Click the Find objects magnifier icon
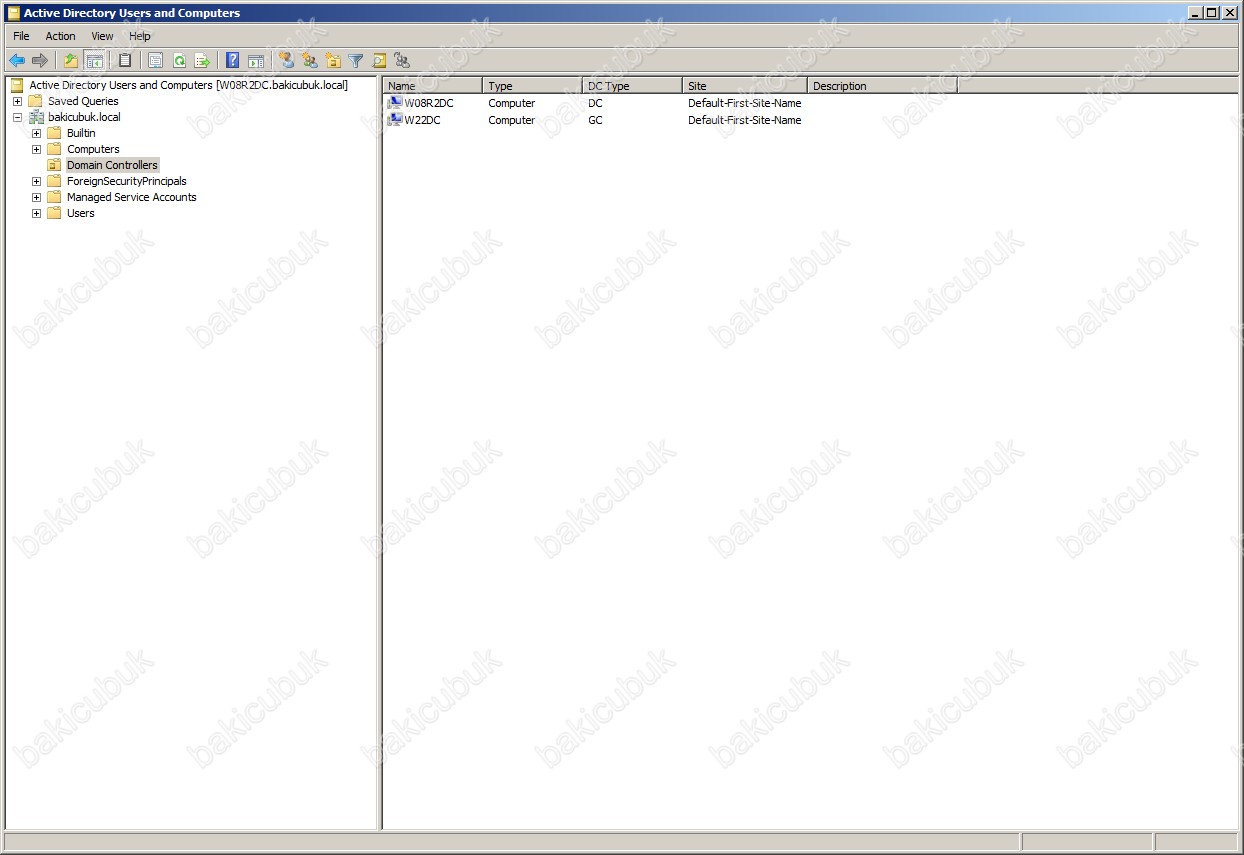1244x855 pixels. pos(379,61)
